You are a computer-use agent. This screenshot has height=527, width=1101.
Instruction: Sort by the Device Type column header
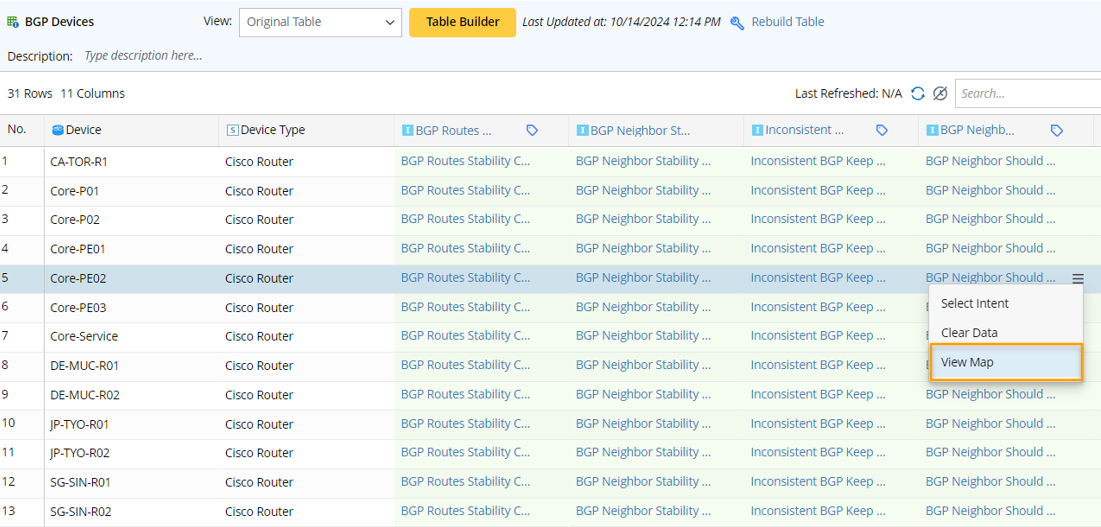pos(273,130)
